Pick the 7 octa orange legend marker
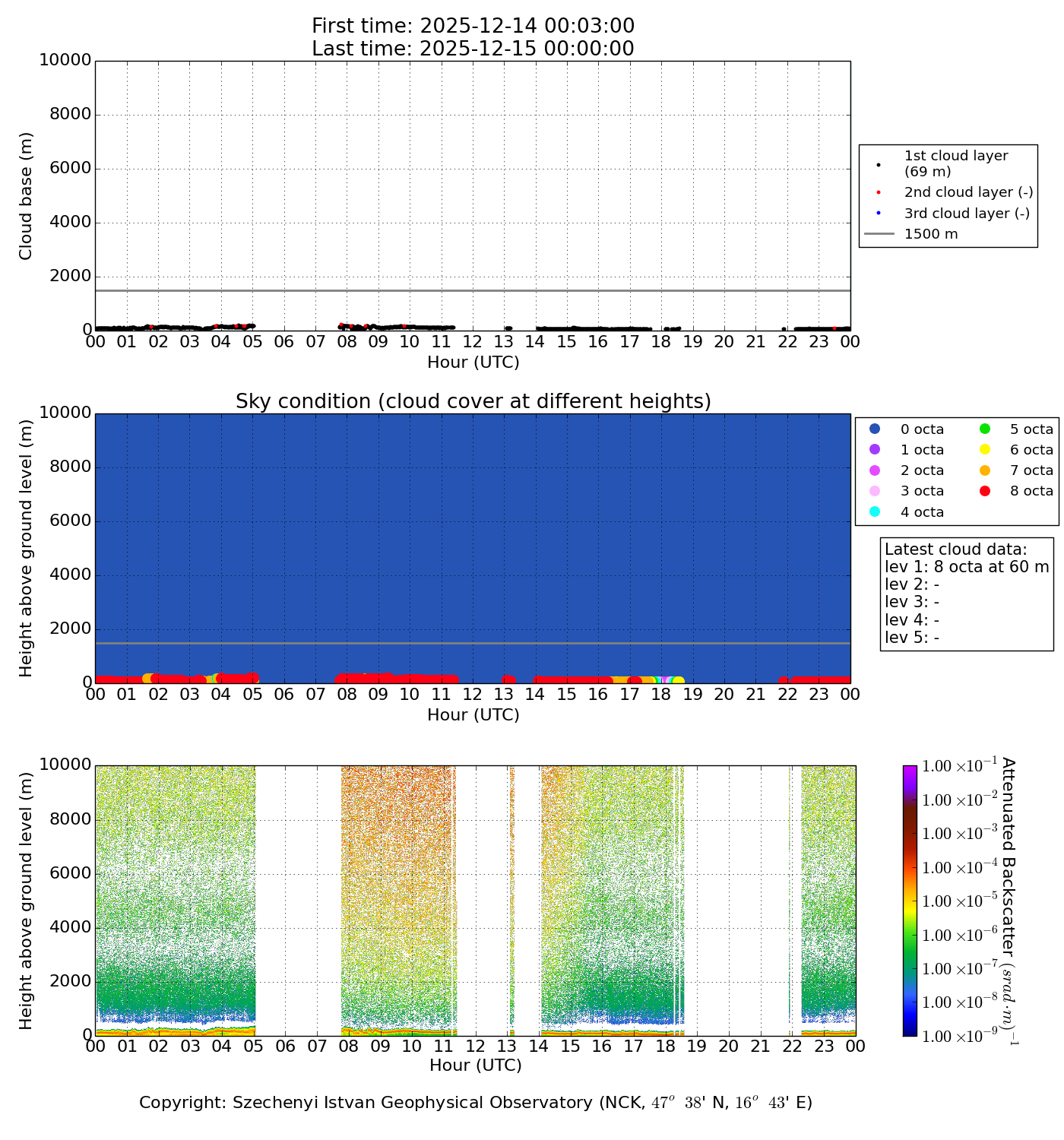 coord(985,470)
